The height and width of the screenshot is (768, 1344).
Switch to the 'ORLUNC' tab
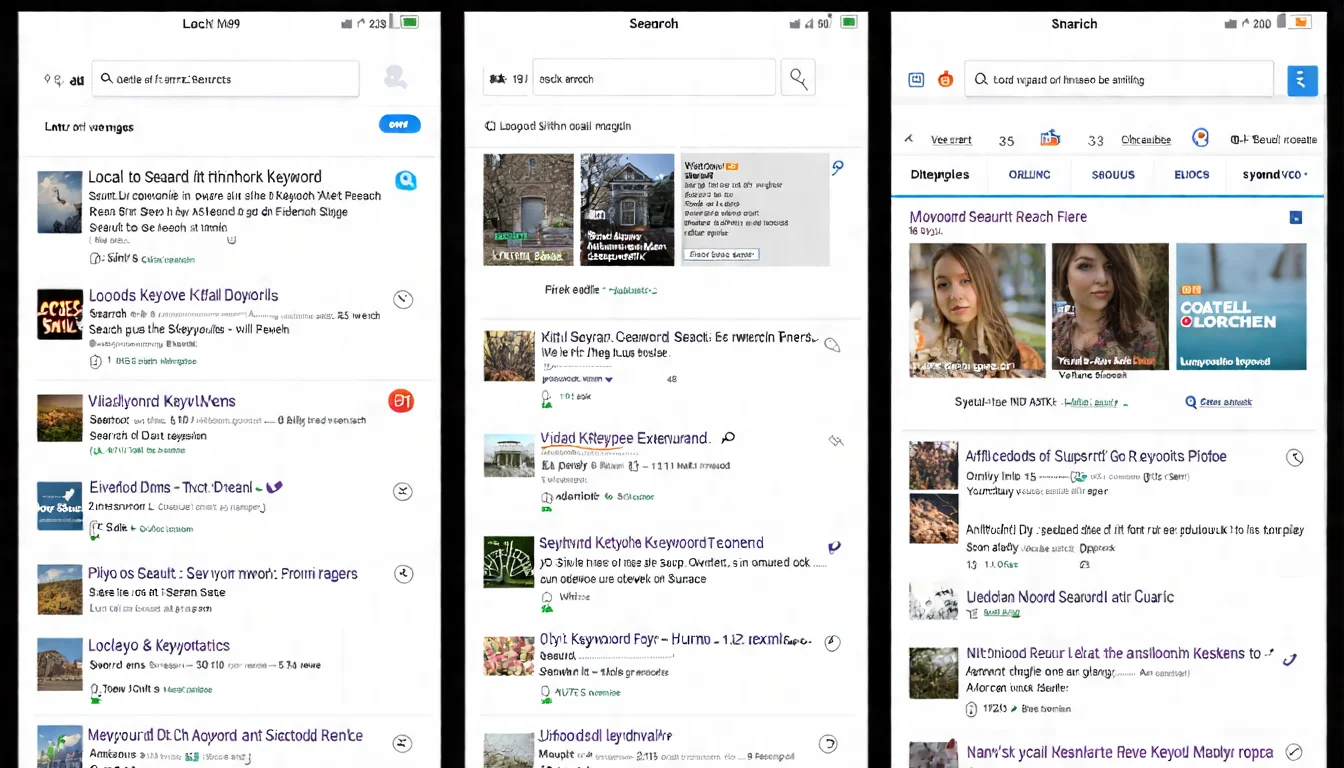pos(1029,174)
